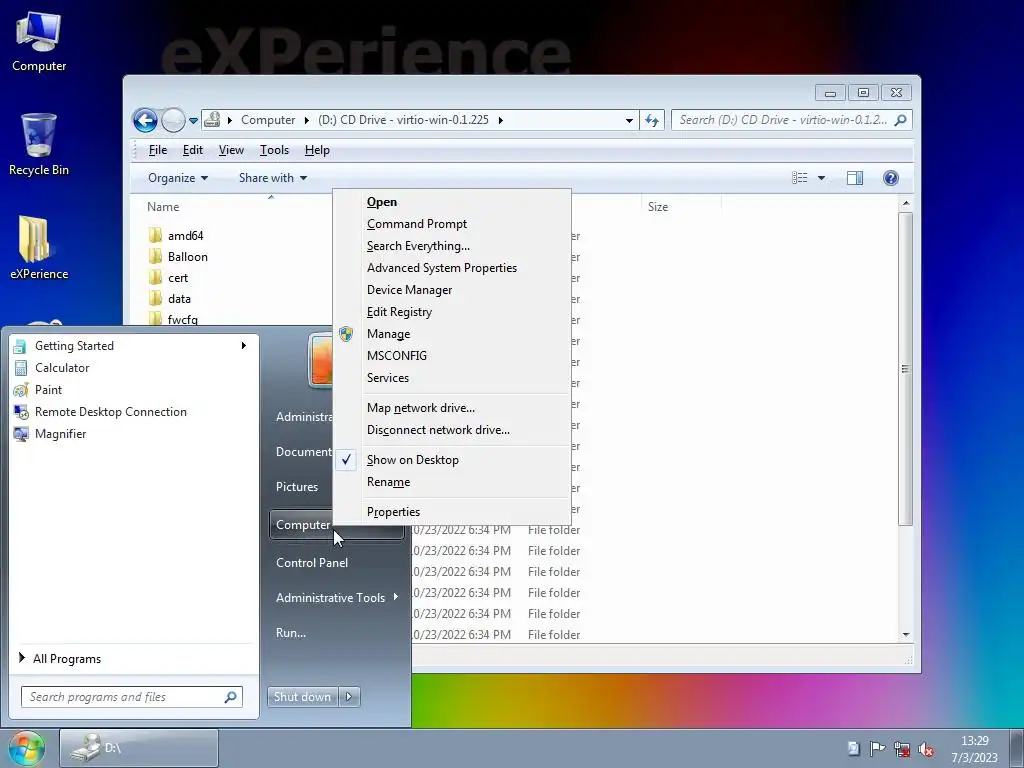
Task: Click the muted volume tray icon
Action: (x=926, y=749)
